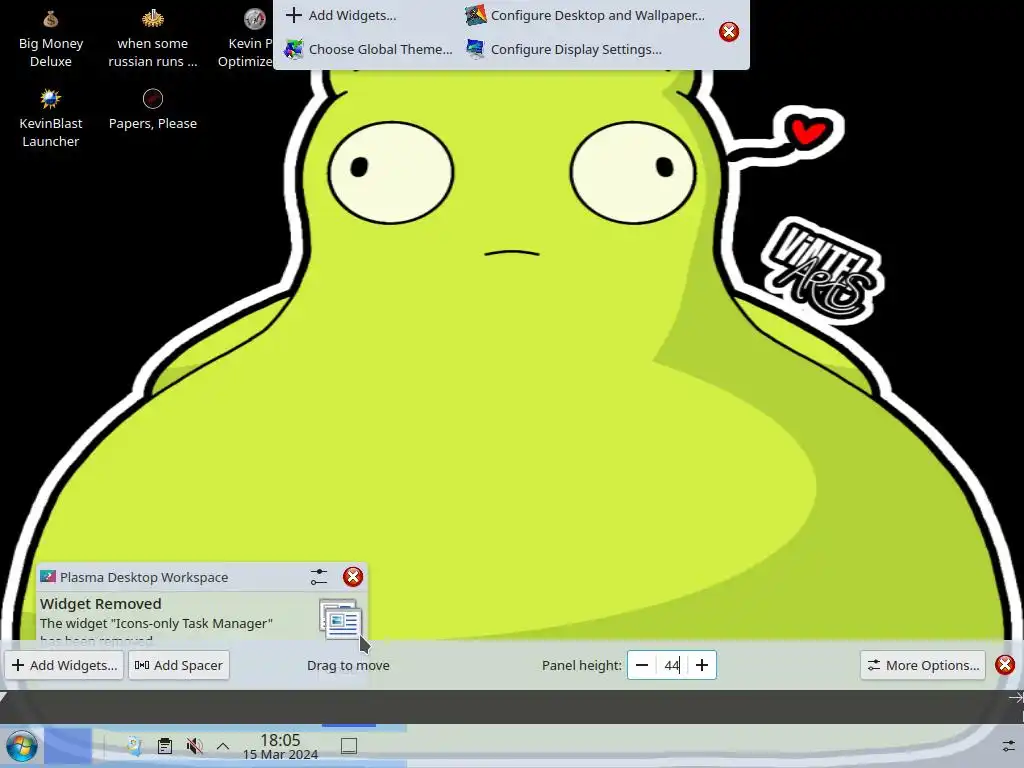1024x768 pixels.
Task: Click the Show Desktop panel icon
Action: pos(349,746)
